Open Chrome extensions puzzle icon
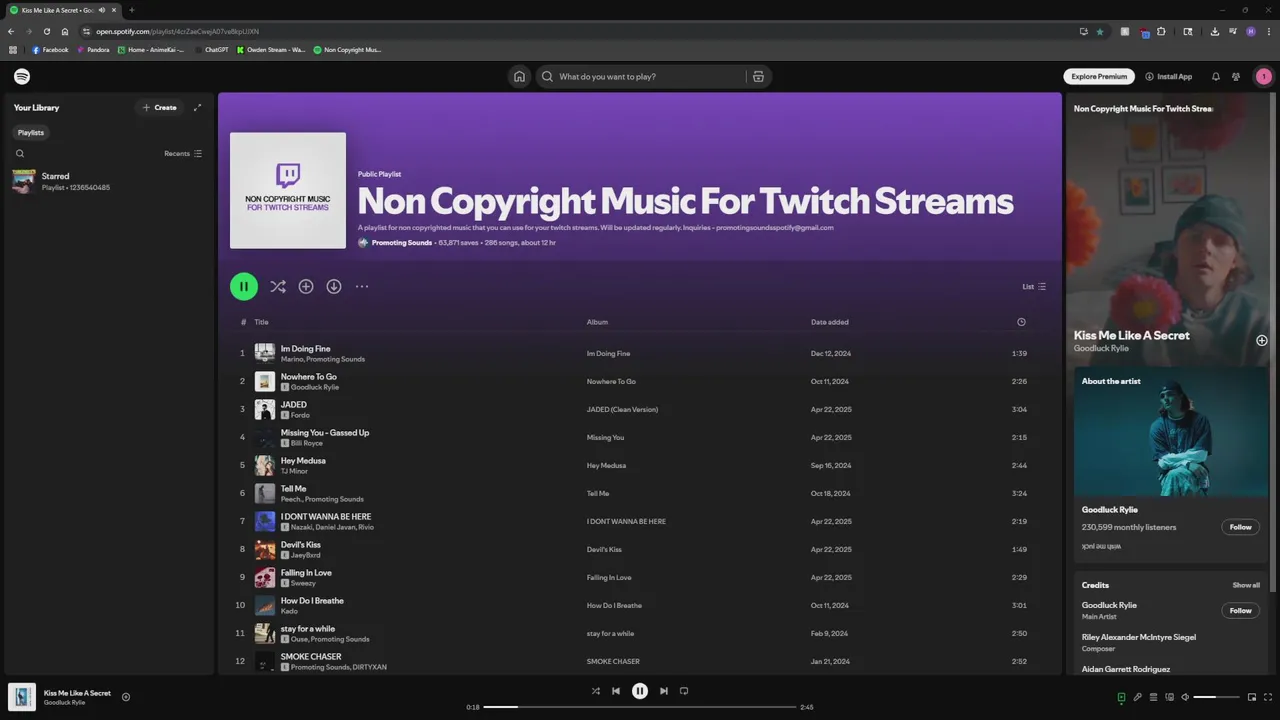The image size is (1280, 720). (x=1161, y=31)
